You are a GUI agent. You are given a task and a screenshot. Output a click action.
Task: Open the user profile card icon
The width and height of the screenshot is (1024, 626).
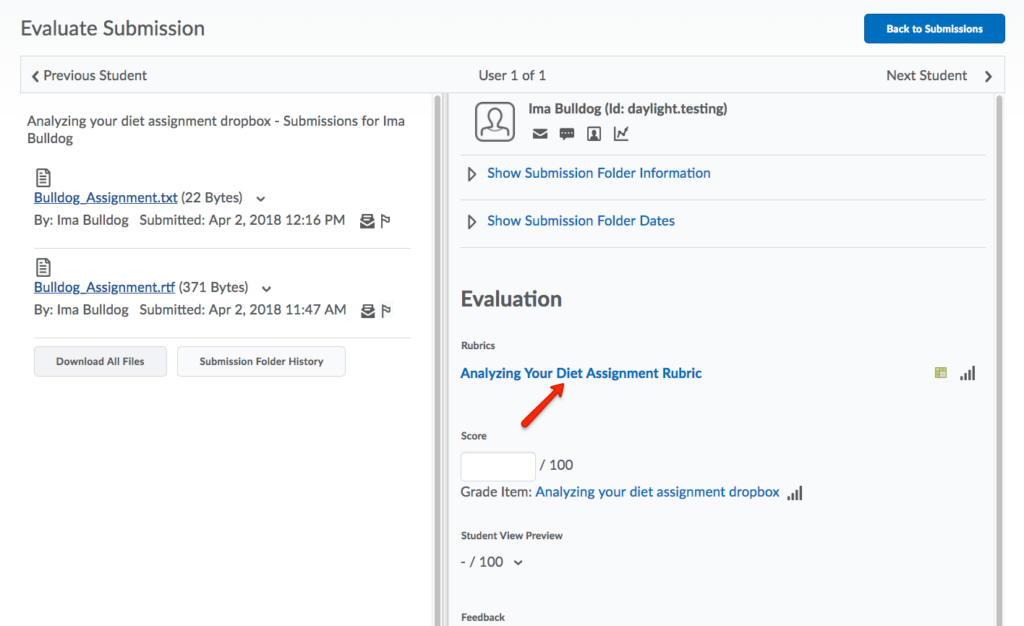pyautogui.click(x=594, y=134)
